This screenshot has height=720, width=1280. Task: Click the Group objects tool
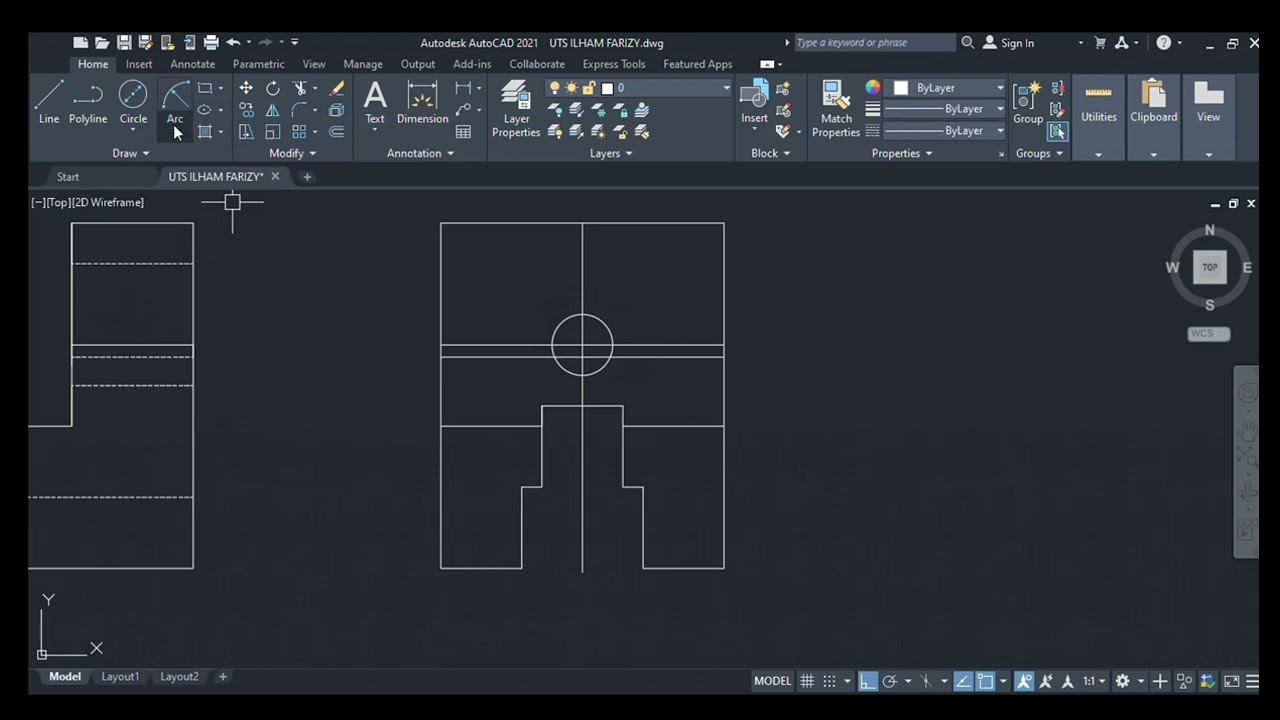click(1028, 103)
